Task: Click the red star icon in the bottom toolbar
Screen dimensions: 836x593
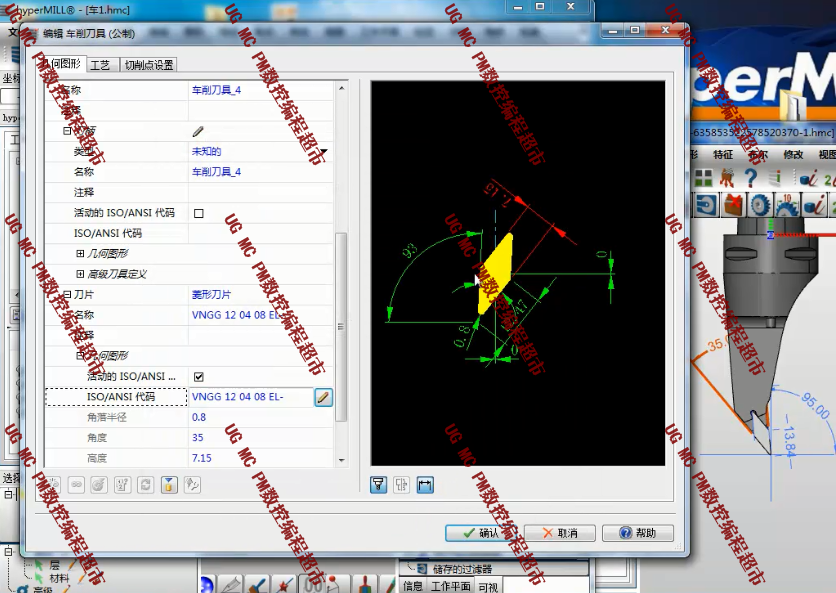Action: (x=283, y=585)
